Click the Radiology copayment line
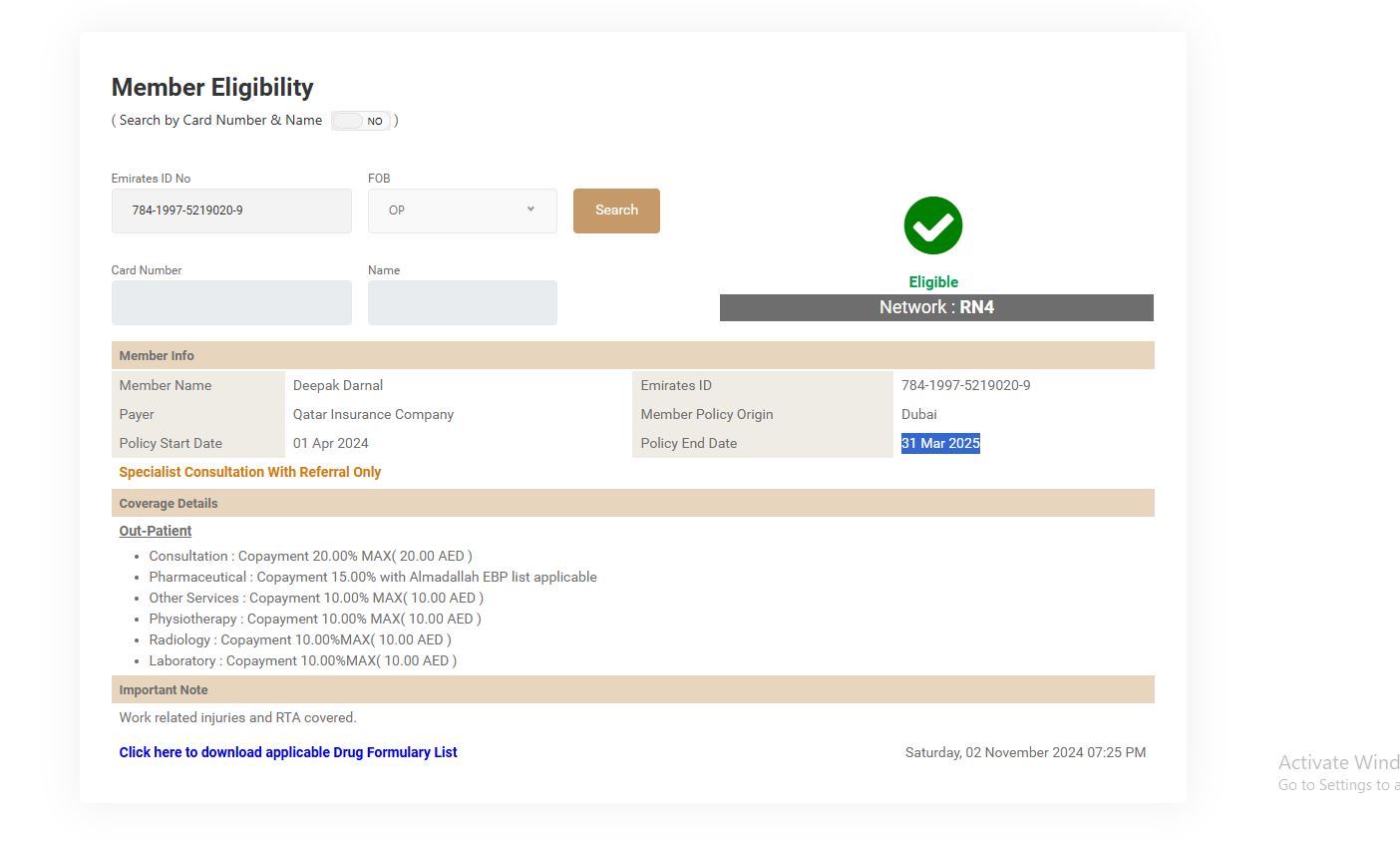The height and width of the screenshot is (841, 1400). [x=300, y=639]
